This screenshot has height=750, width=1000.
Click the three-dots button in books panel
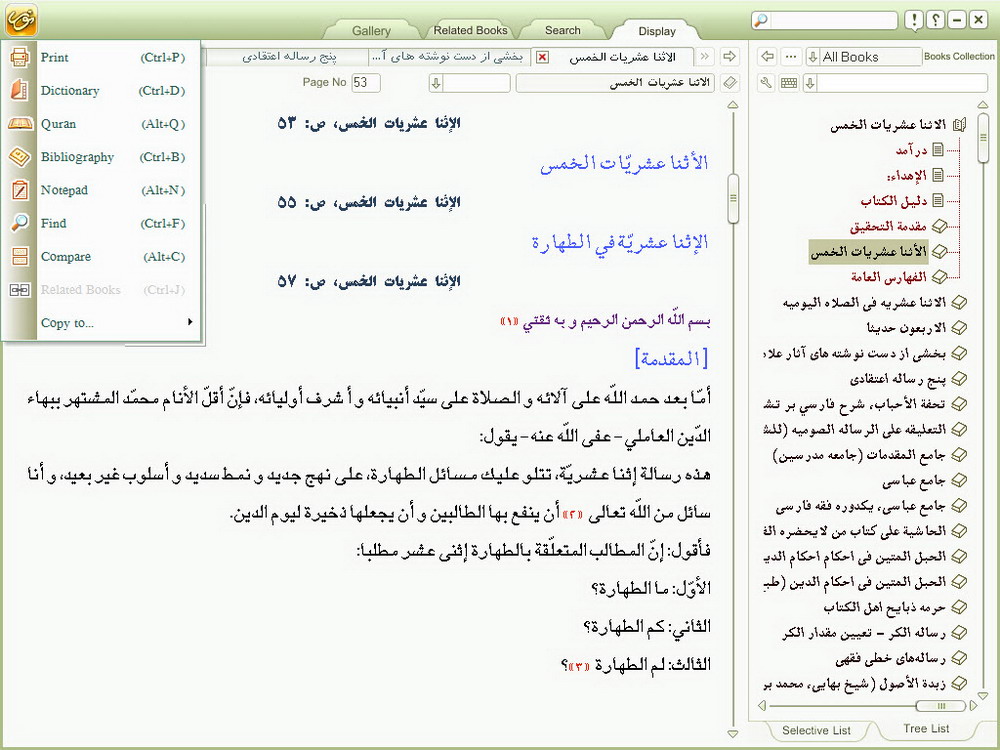tap(791, 57)
